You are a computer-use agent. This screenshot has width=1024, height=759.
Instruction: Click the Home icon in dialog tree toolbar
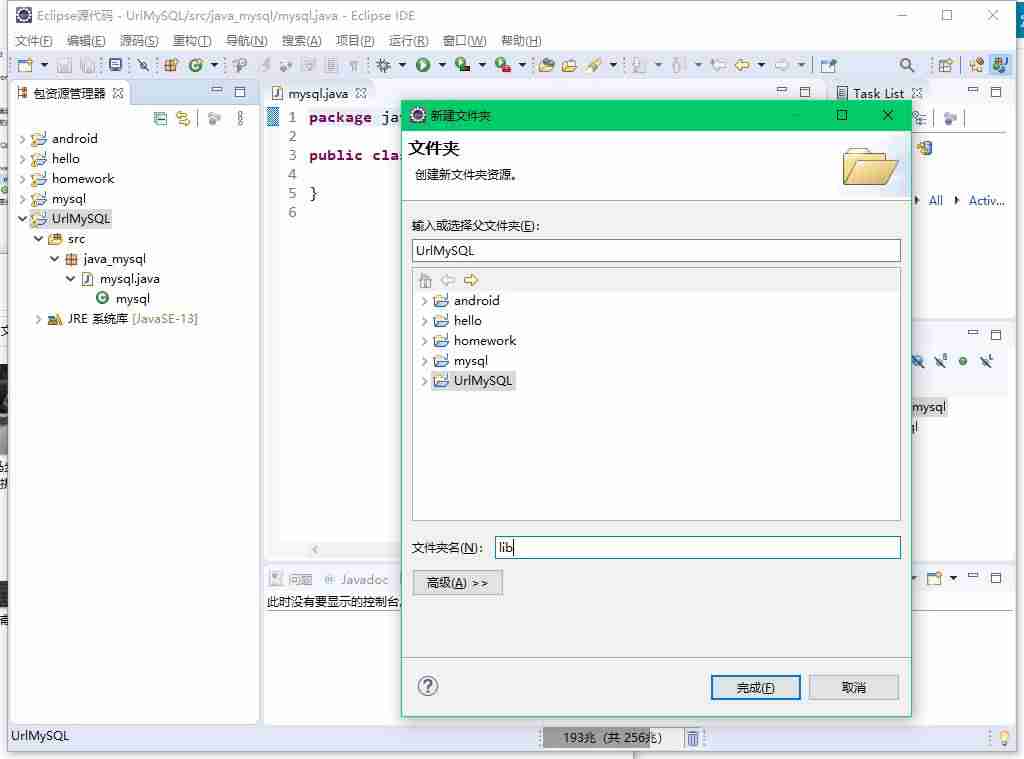pyautogui.click(x=425, y=280)
